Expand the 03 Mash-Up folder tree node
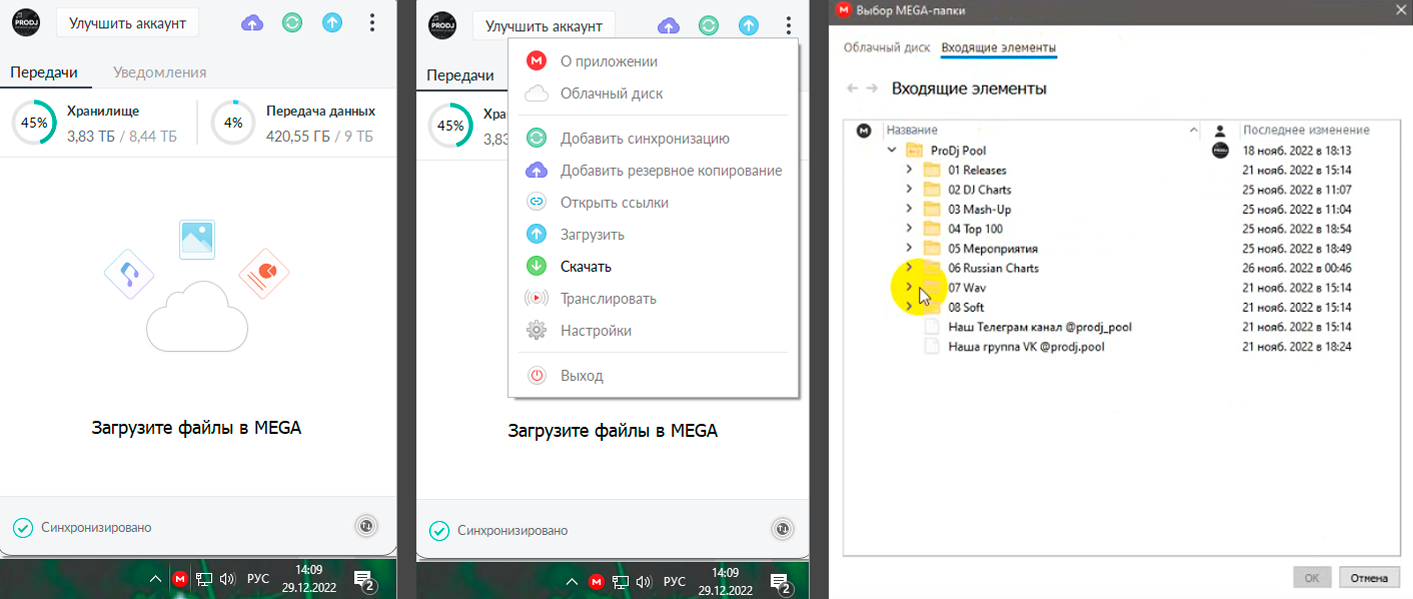Viewport: 1413px width, 599px height. pos(908,209)
